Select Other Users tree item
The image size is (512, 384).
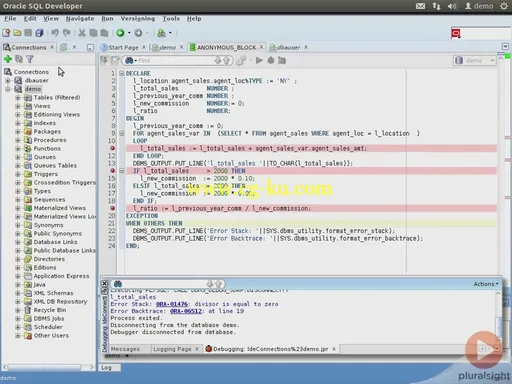click(51, 336)
